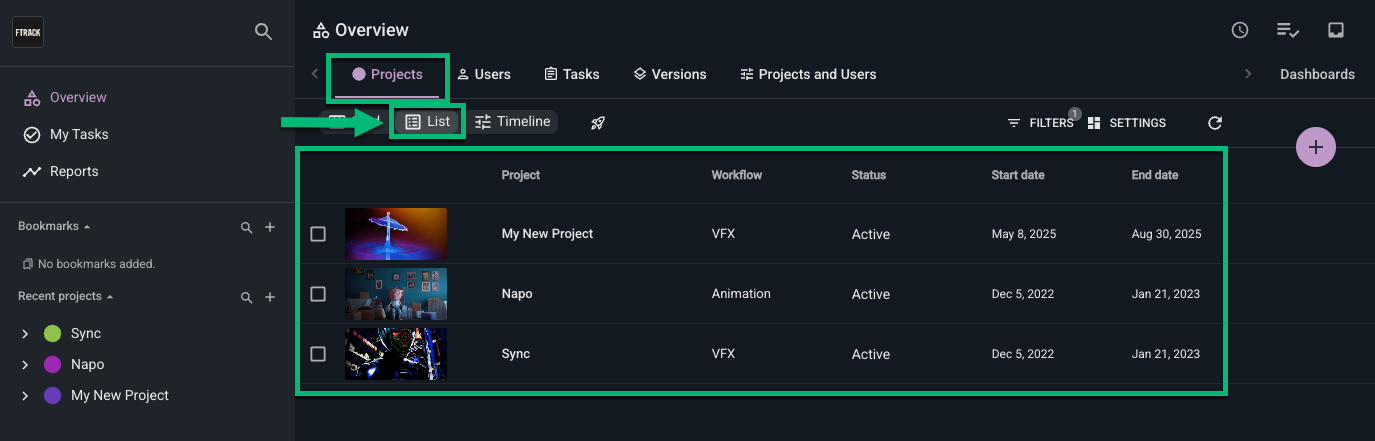
Task: Switch to the Users tab
Action: [x=484, y=74]
